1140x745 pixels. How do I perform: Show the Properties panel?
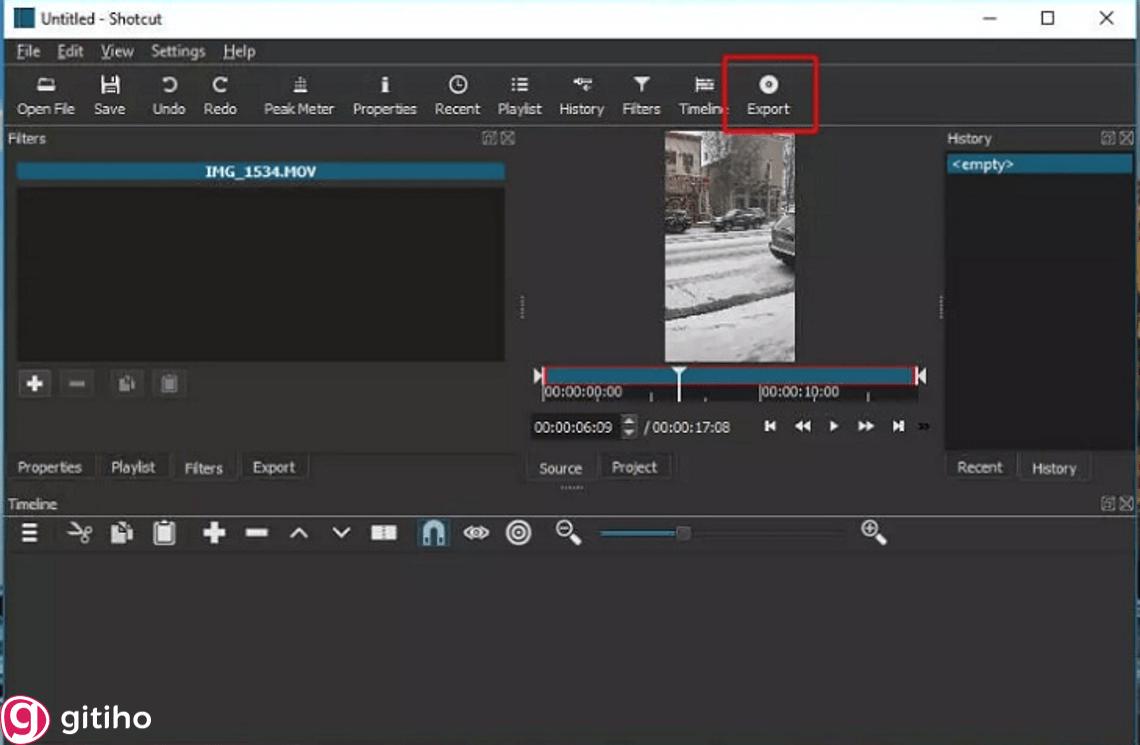point(385,95)
